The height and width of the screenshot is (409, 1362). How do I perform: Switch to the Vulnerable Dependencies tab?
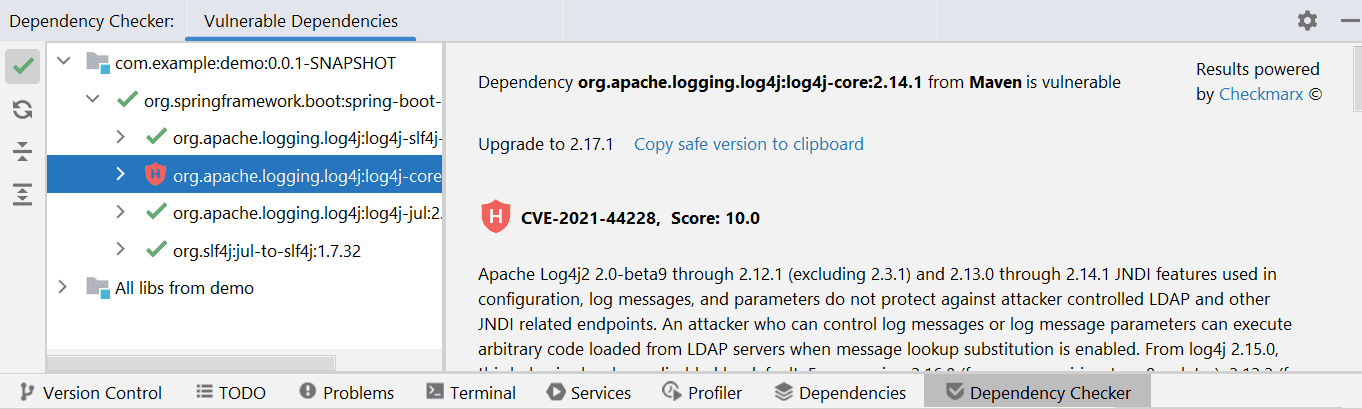coord(300,21)
